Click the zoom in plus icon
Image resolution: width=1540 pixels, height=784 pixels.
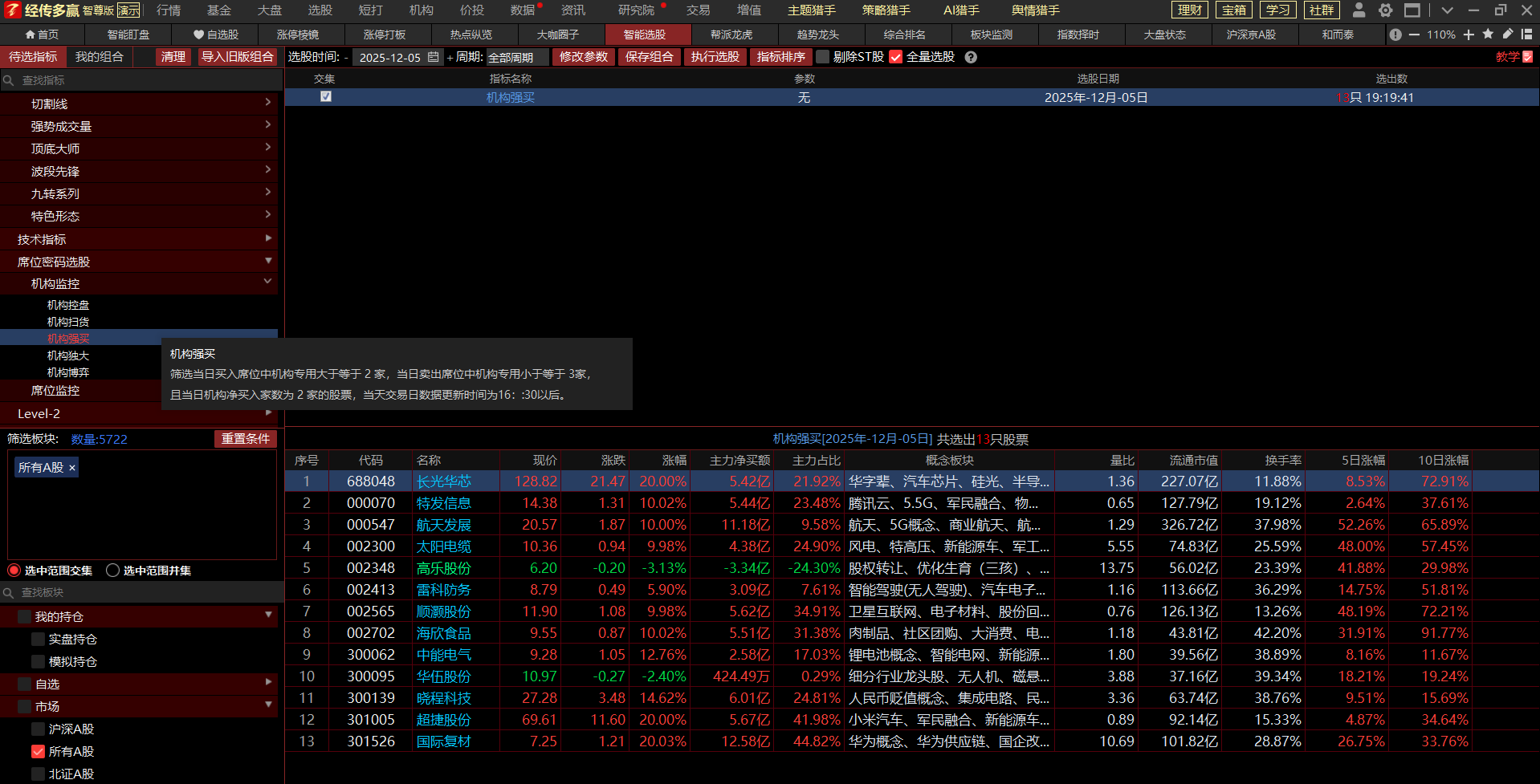(1469, 35)
